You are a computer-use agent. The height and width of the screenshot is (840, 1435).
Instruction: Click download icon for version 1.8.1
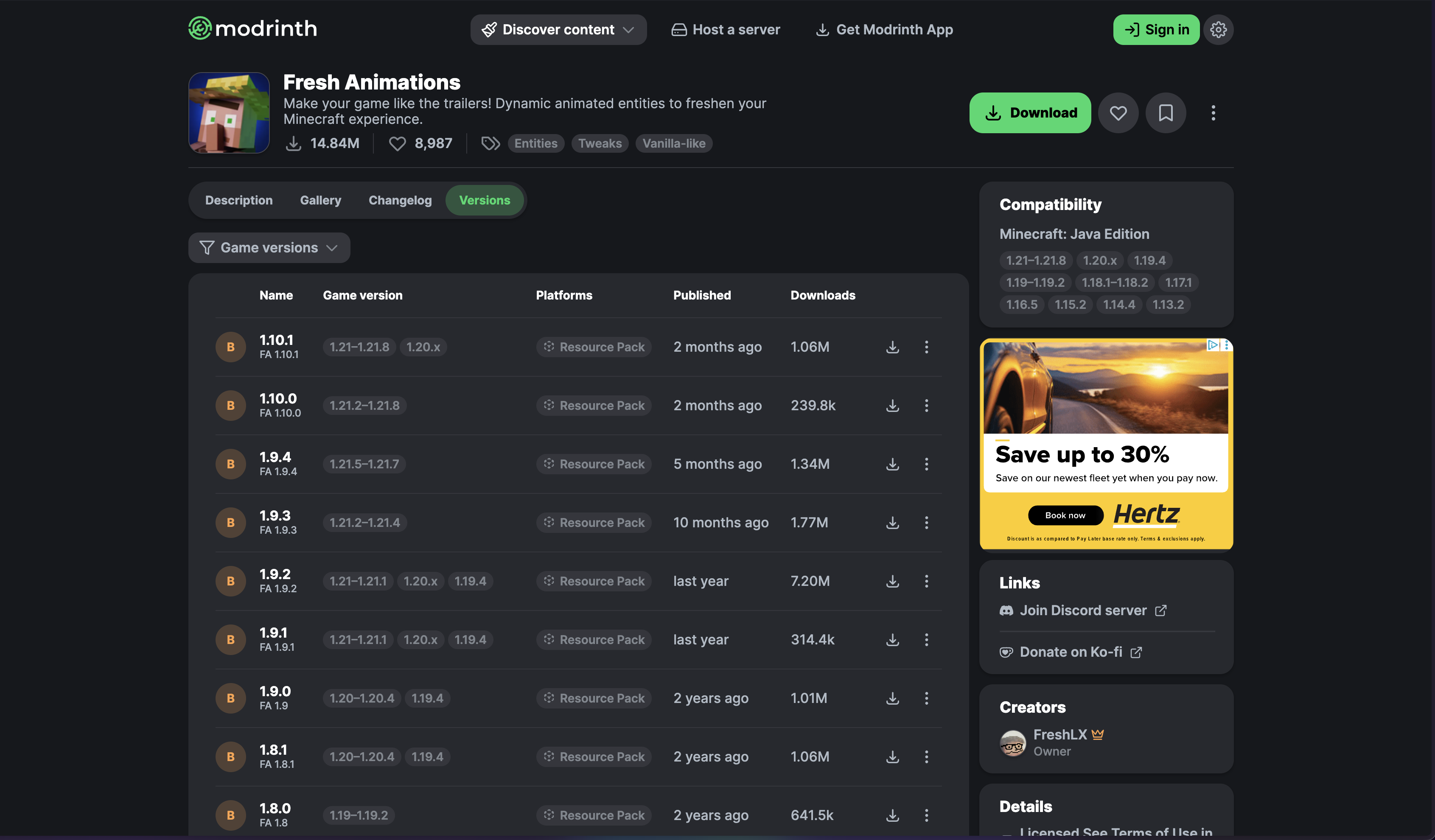(x=892, y=756)
